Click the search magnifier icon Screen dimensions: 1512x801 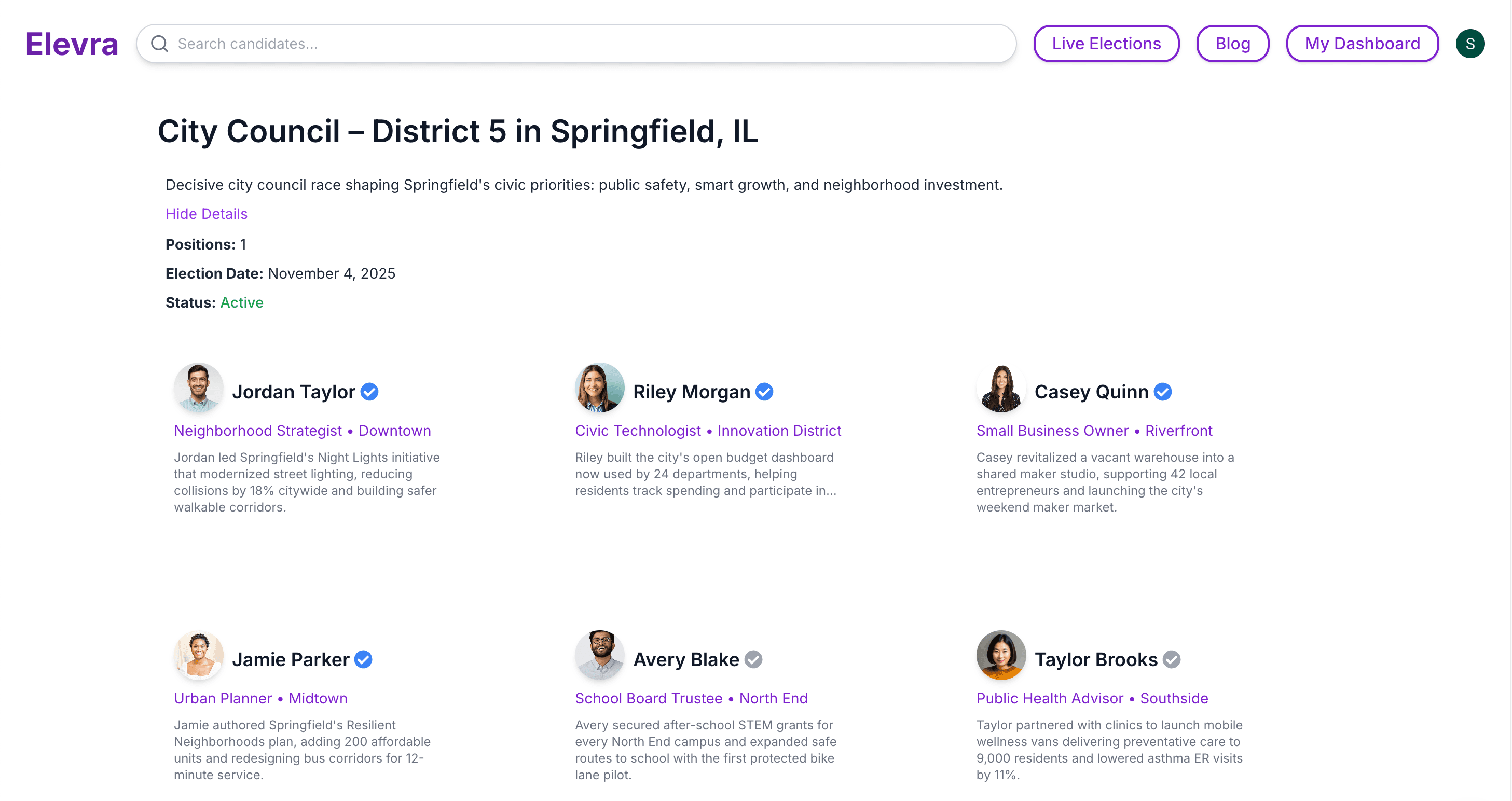click(x=159, y=44)
